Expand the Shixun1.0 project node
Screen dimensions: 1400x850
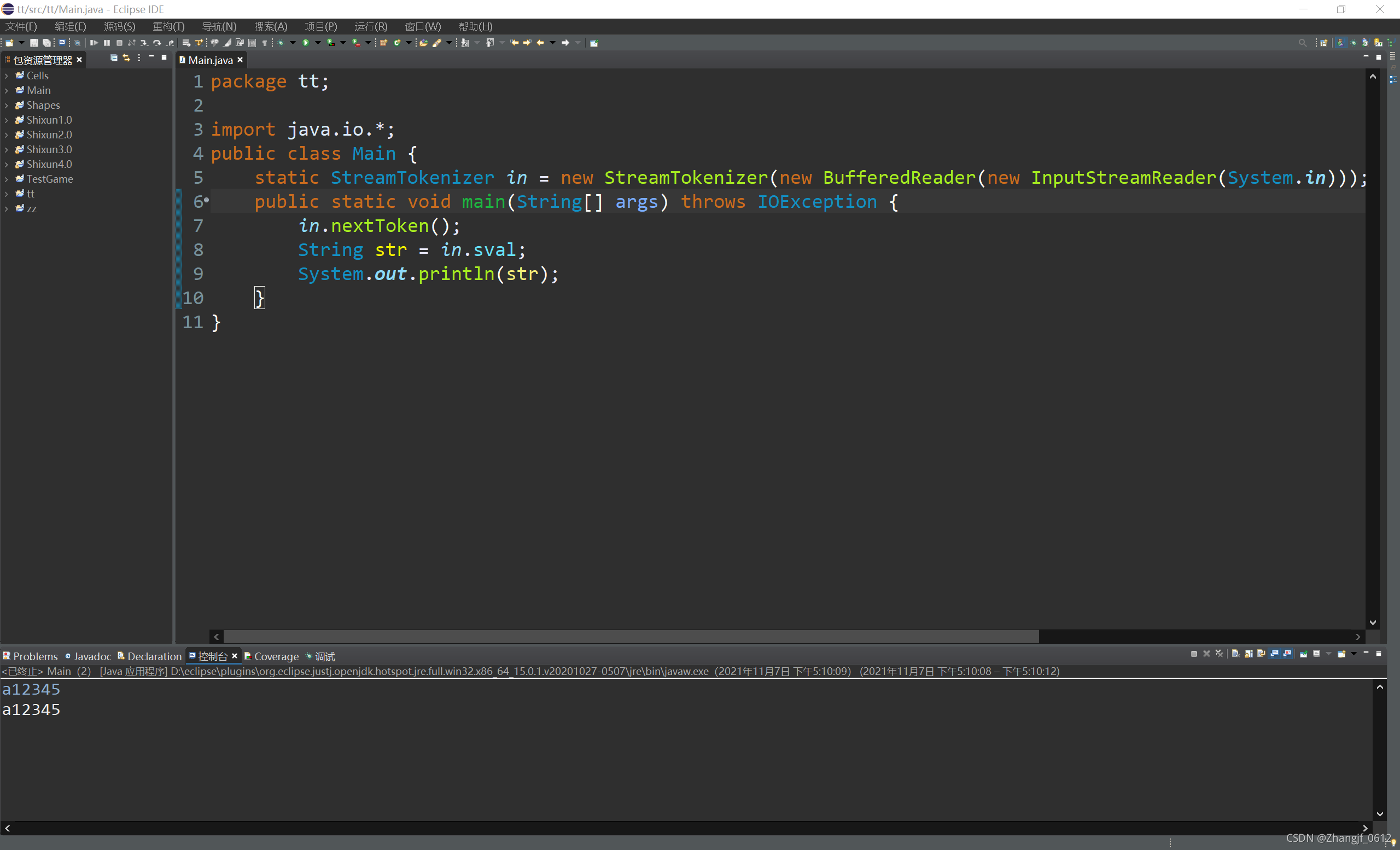pos(6,120)
